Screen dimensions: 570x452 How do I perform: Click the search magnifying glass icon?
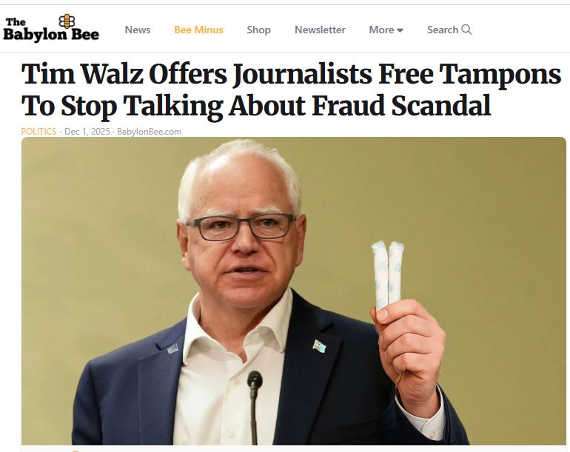[466, 29]
